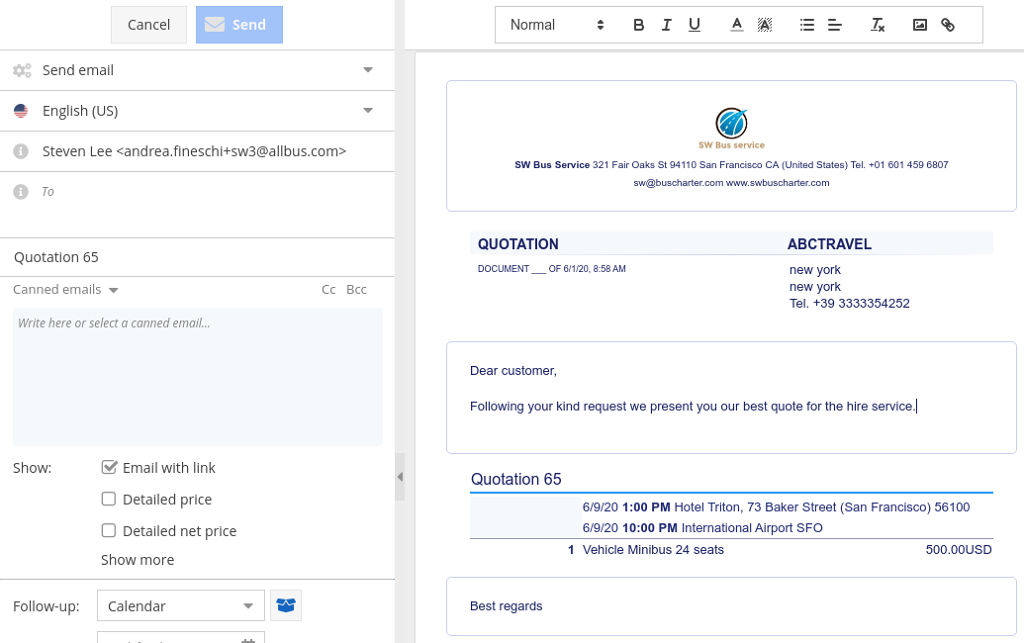Expand the Send email action selector
The height and width of the screenshot is (643, 1024).
pos(367,70)
